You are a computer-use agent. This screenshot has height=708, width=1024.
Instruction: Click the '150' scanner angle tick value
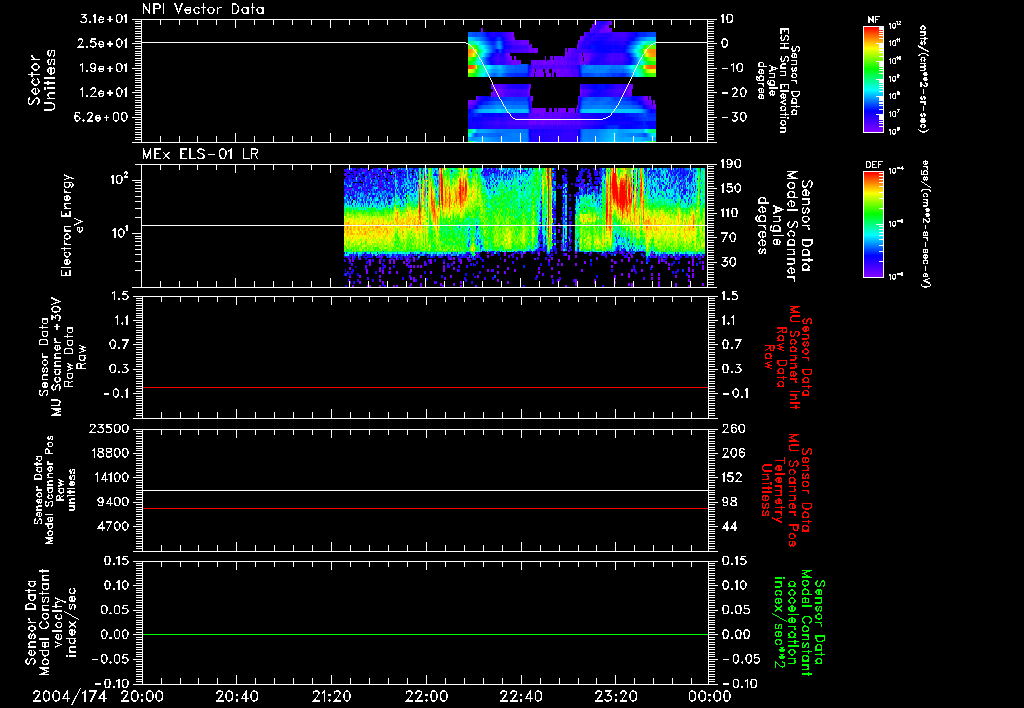pos(732,189)
